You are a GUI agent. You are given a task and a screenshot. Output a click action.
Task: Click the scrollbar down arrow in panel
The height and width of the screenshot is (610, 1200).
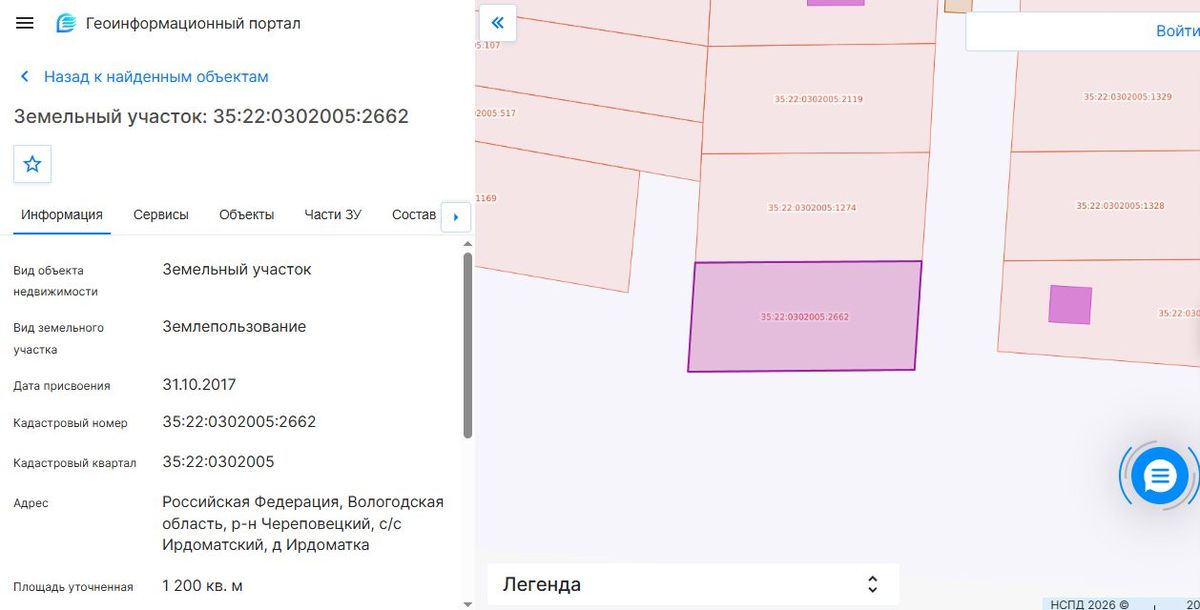pyautogui.click(x=468, y=603)
